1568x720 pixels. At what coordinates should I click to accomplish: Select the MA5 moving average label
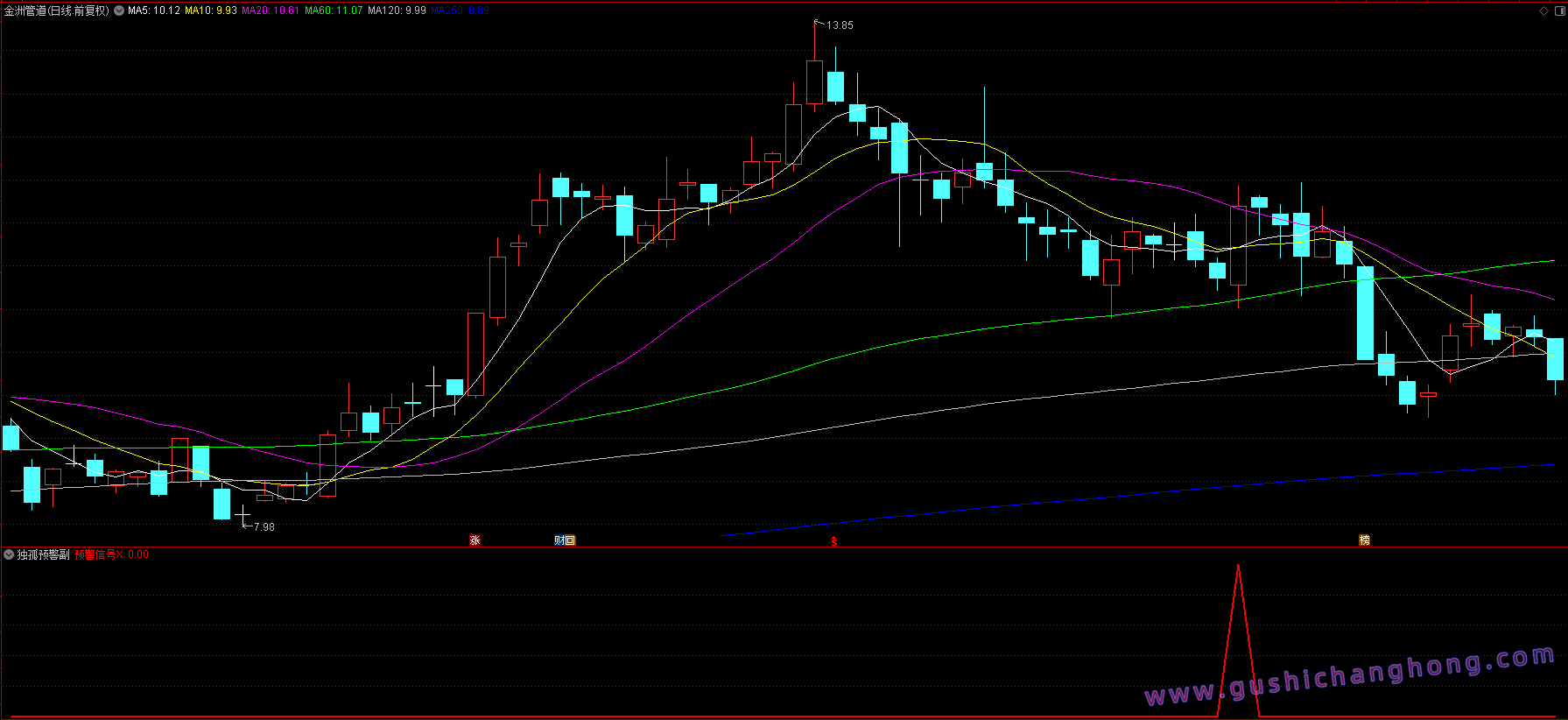pyautogui.click(x=154, y=11)
